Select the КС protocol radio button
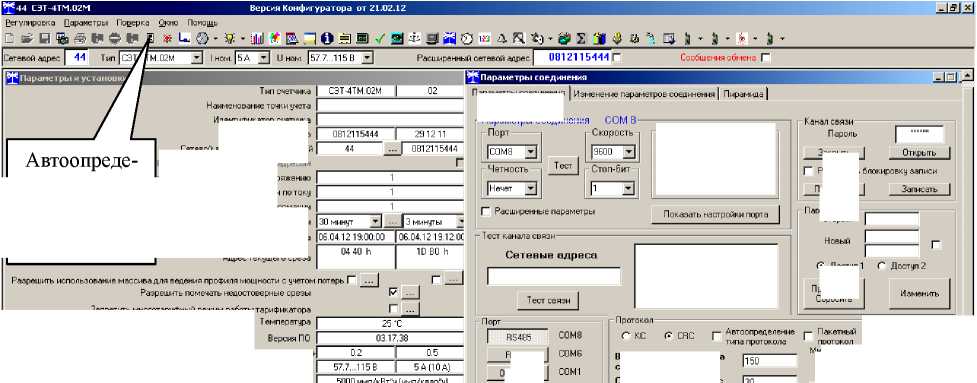The width and height of the screenshot is (977, 383). coord(626,336)
